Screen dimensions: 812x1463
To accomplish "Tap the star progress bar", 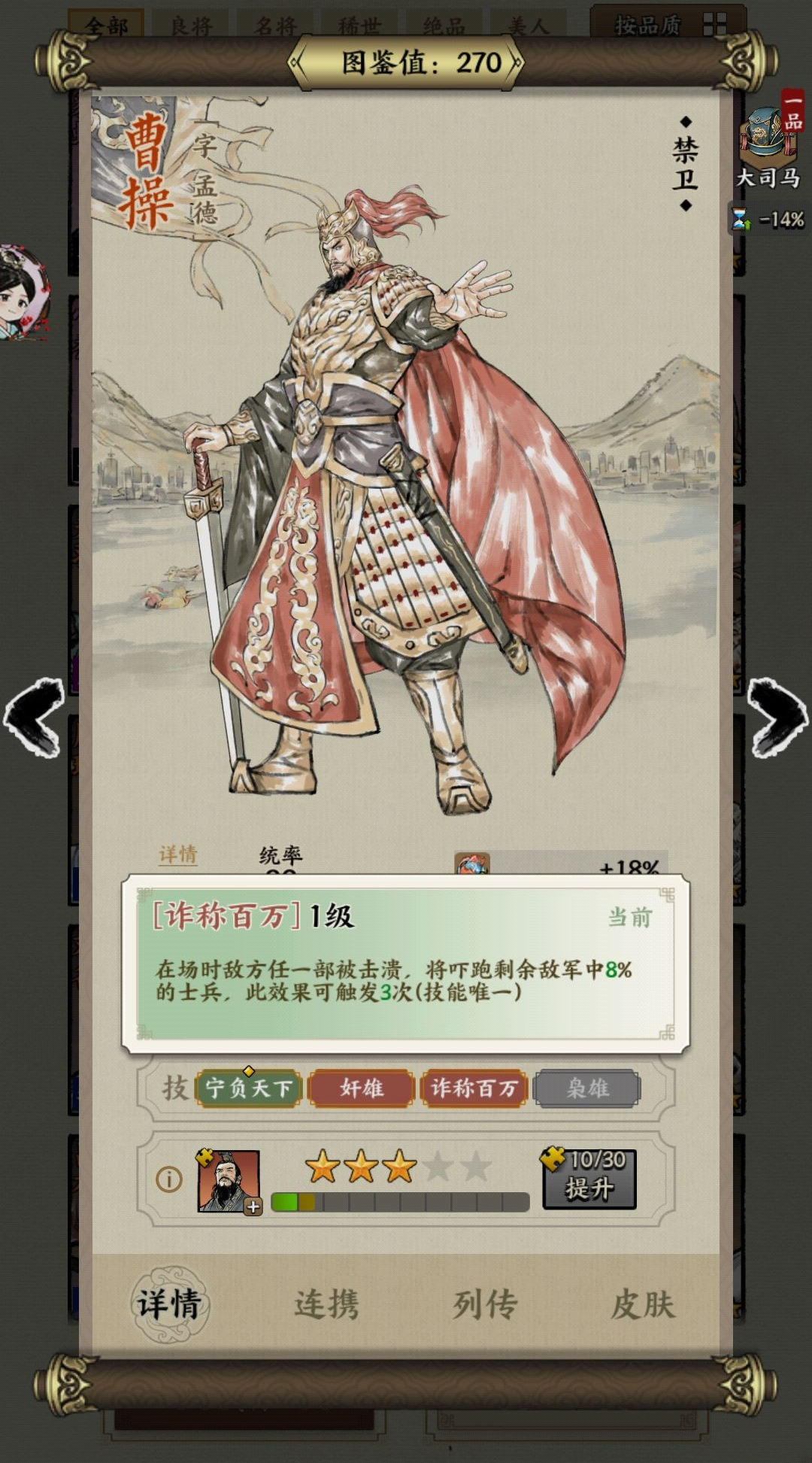I will tap(400, 1201).
